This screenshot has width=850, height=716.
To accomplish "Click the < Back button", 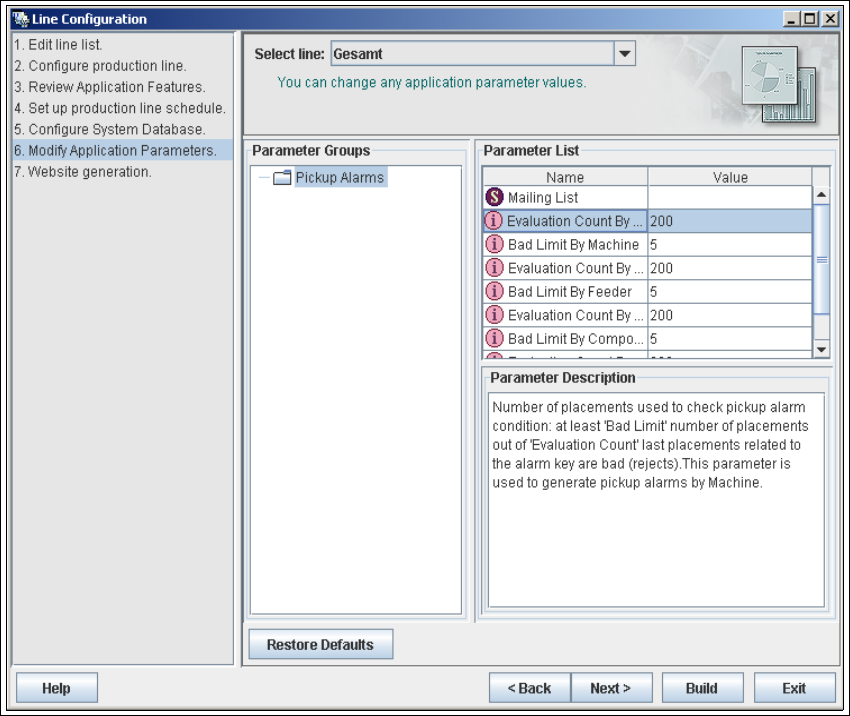I will coord(530,688).
